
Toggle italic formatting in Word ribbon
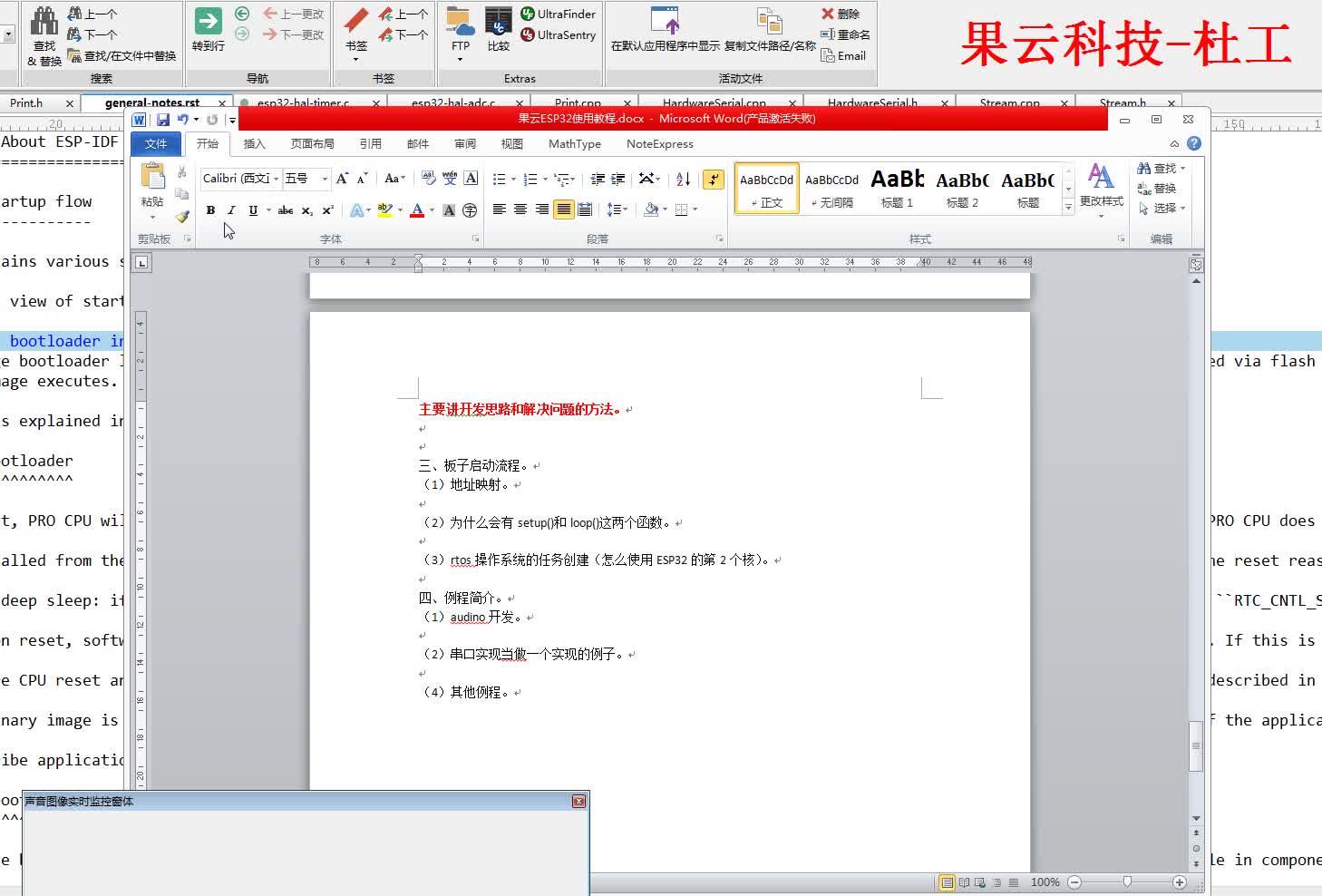(x=231, y=209)
